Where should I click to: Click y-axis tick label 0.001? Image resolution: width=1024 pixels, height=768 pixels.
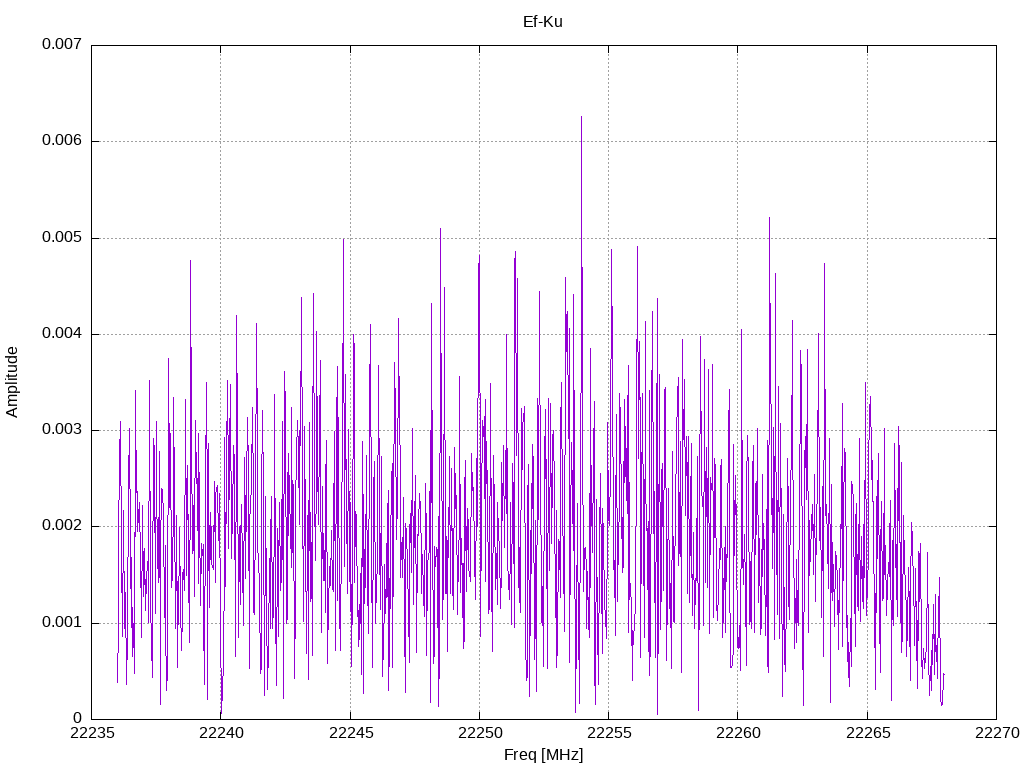tap(62, 622)
